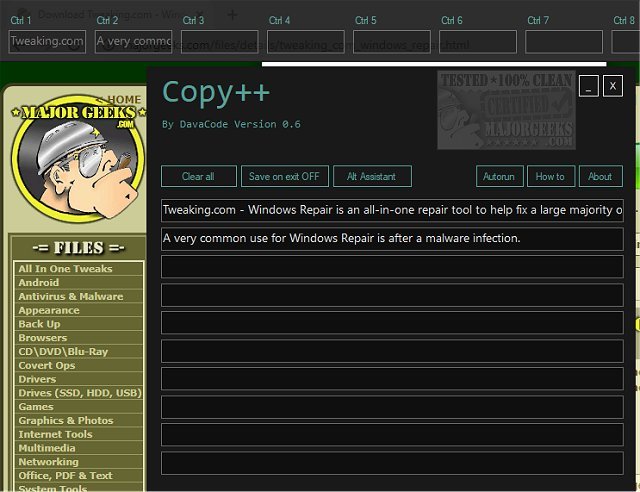Click the Ctrl 6 slot box
This screenshot has width=640, height=492.
(478, 42)
